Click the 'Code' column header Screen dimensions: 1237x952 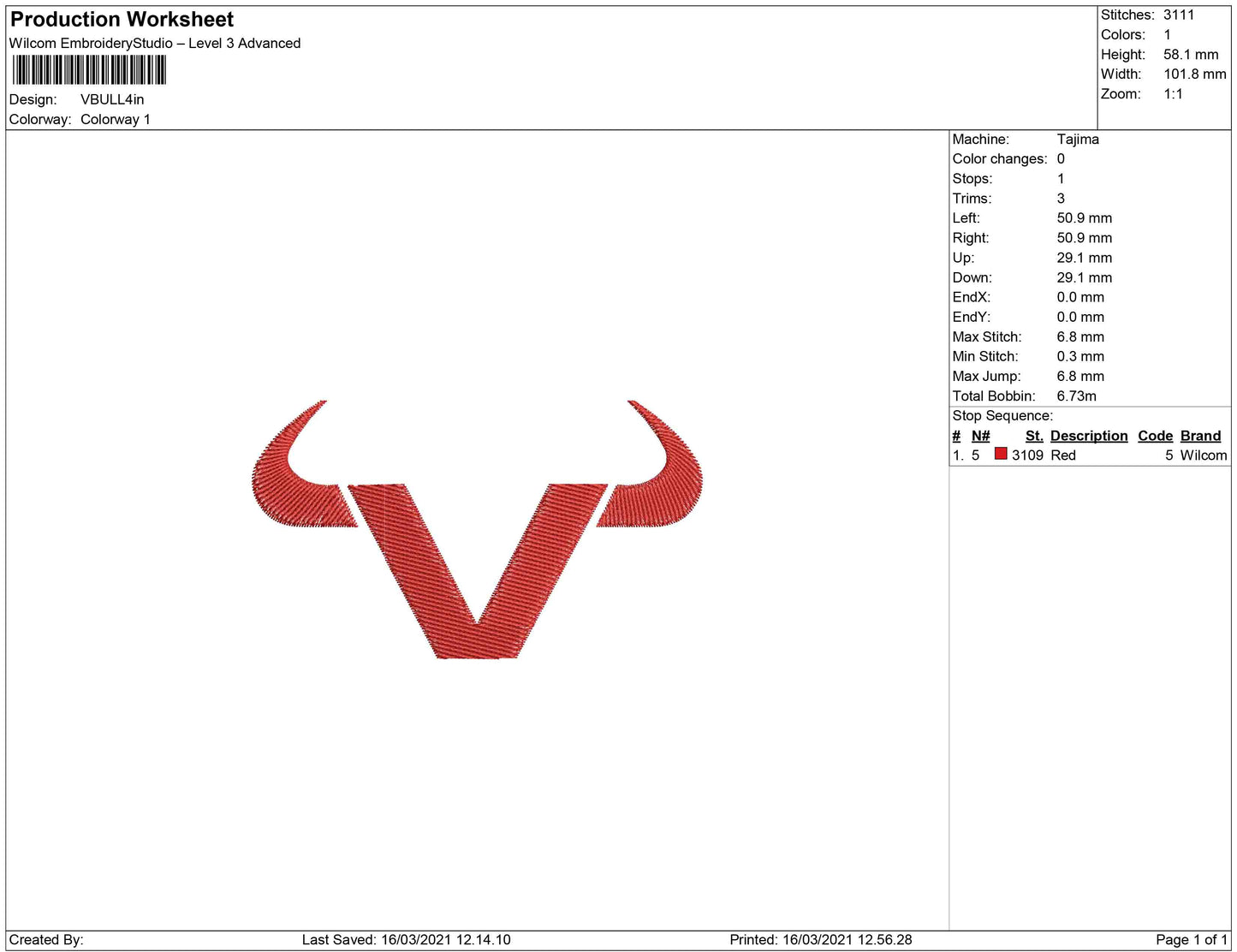tap(1155, 436)
